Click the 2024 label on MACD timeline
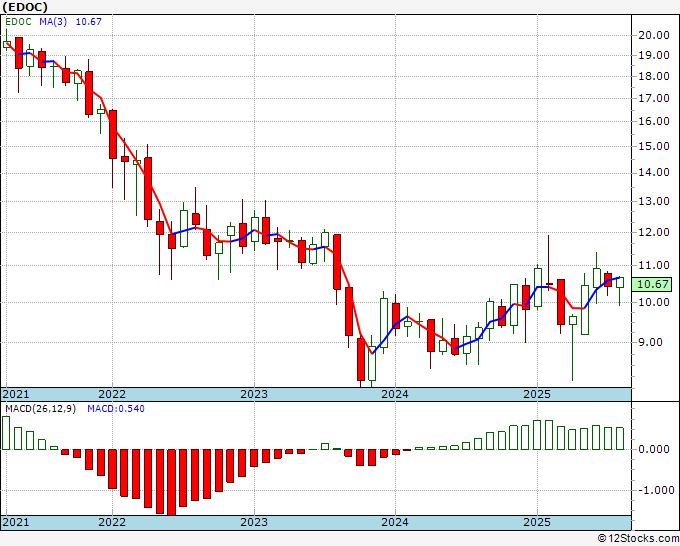This screenshot has width=680, height=546. tap(395, 522)
